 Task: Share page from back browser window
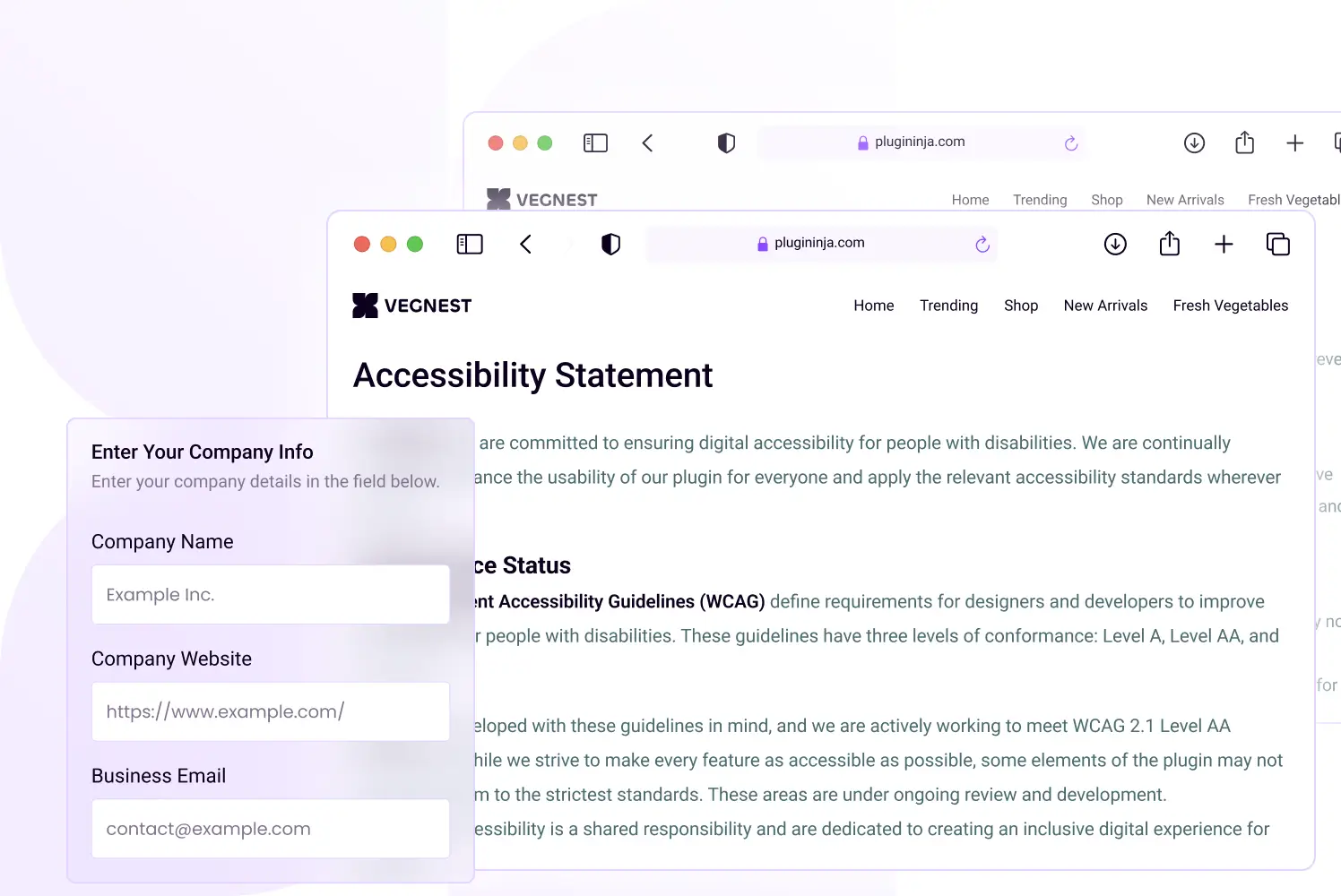1244,142
